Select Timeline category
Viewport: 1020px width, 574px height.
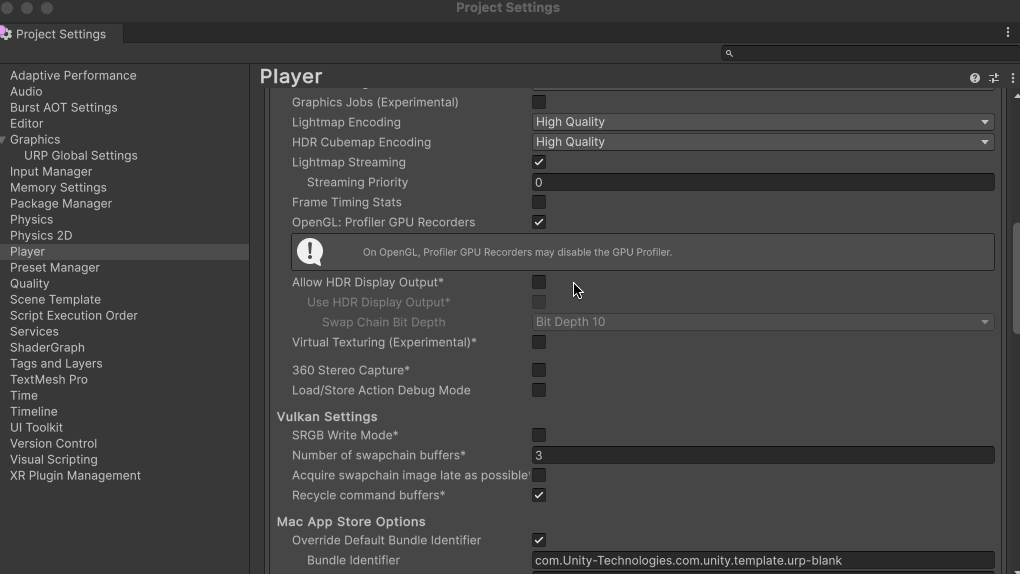[x=33, y=412]
